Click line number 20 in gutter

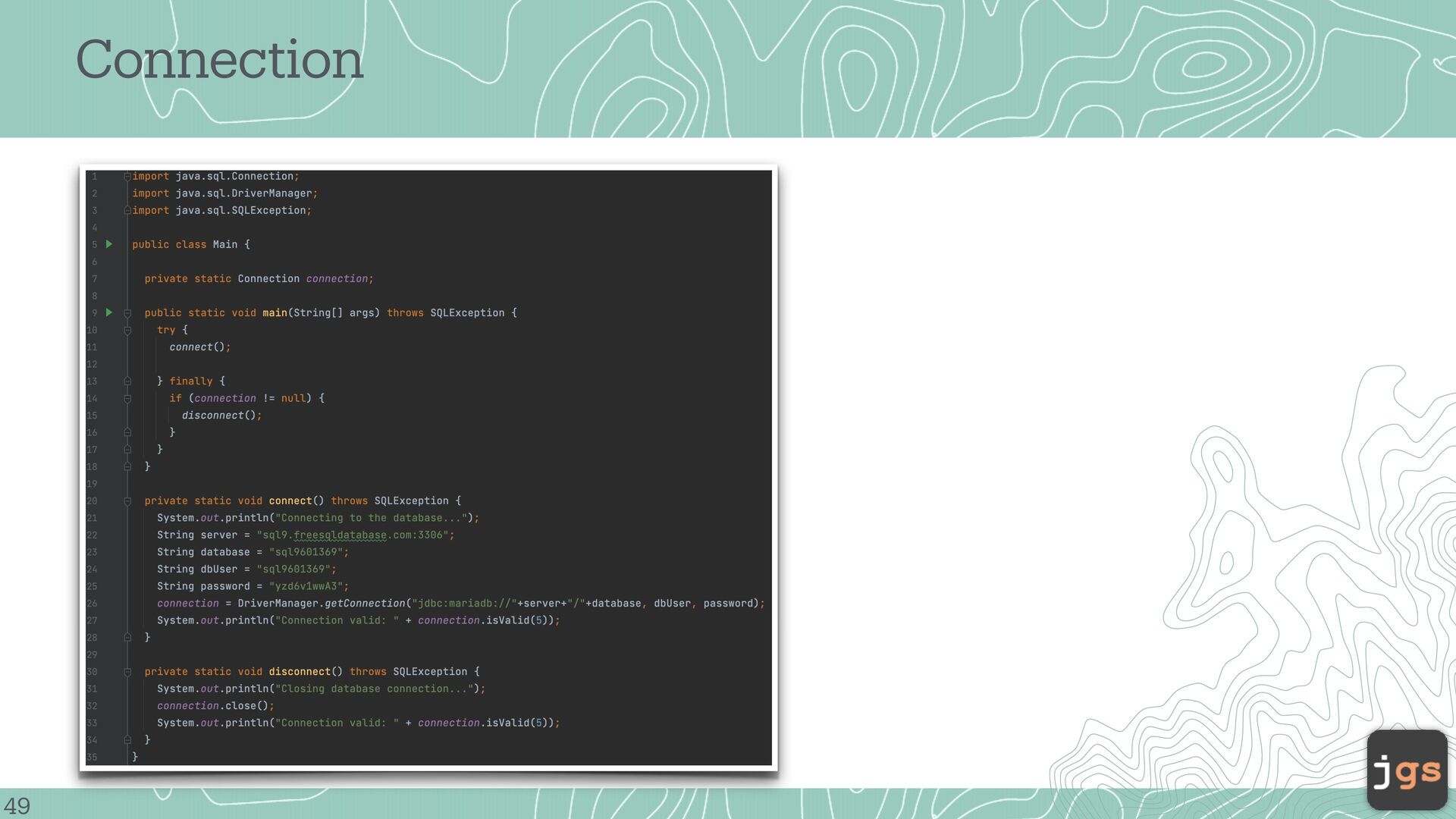click(x=92, y=501)
